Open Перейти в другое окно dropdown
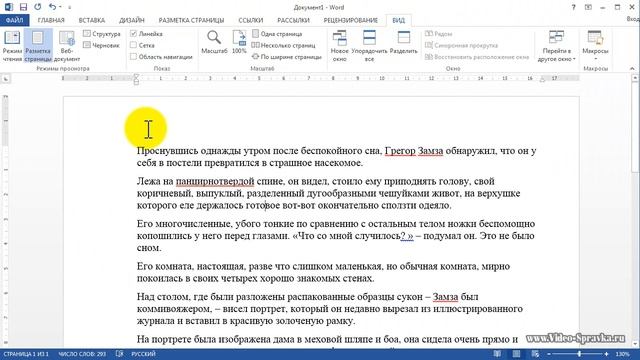Viewport: 640px width, 360px height. pyautogui.click(x=557, y=46)
